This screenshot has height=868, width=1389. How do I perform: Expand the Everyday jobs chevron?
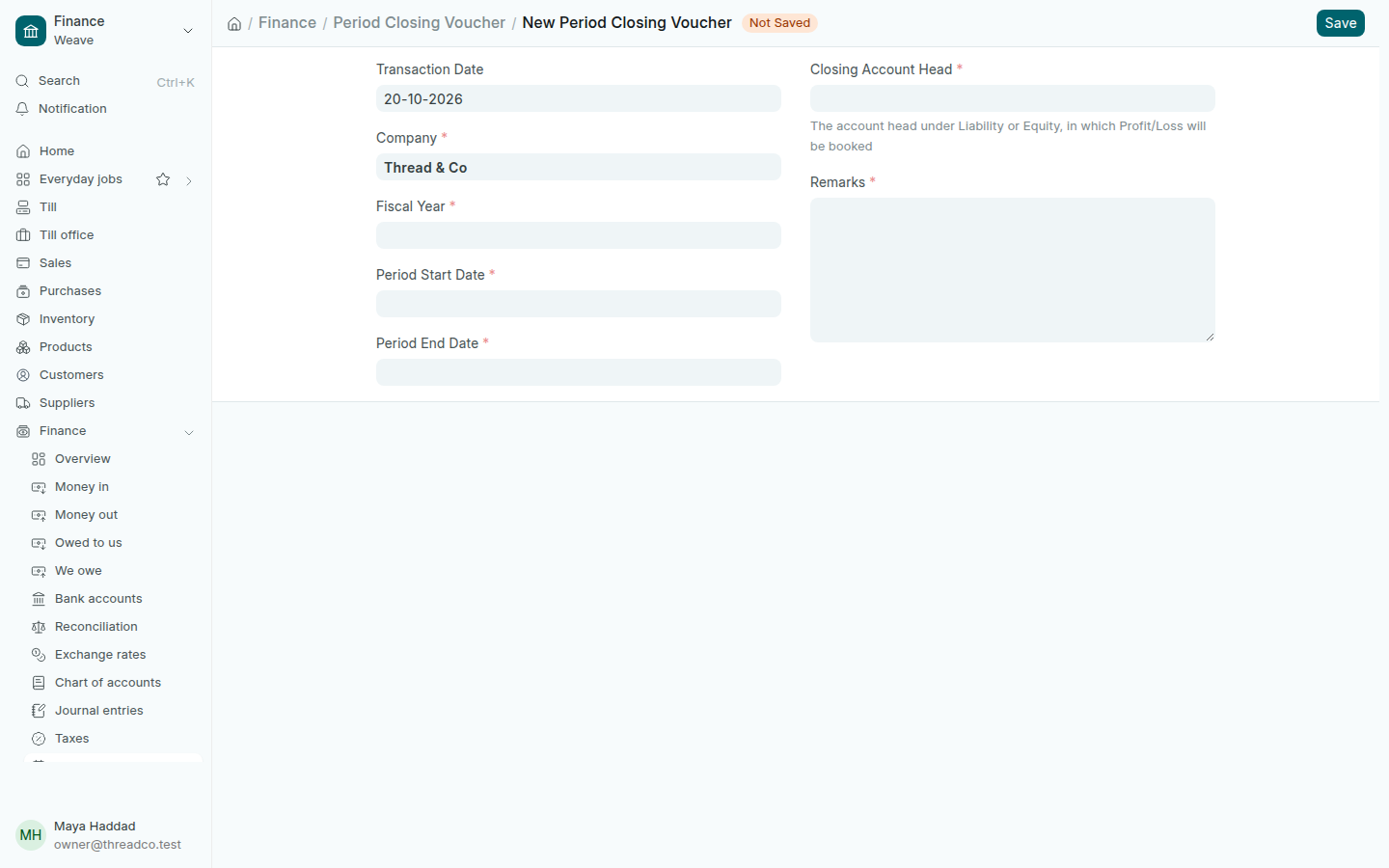coord(189,180)
